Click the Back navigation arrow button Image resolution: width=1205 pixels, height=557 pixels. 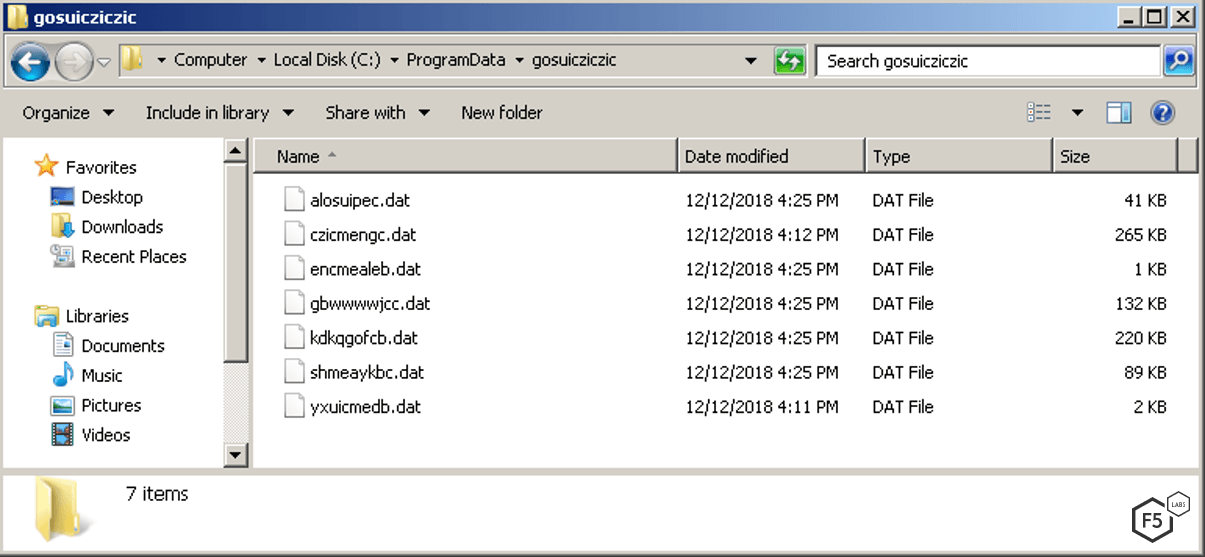tap(31, 63)
